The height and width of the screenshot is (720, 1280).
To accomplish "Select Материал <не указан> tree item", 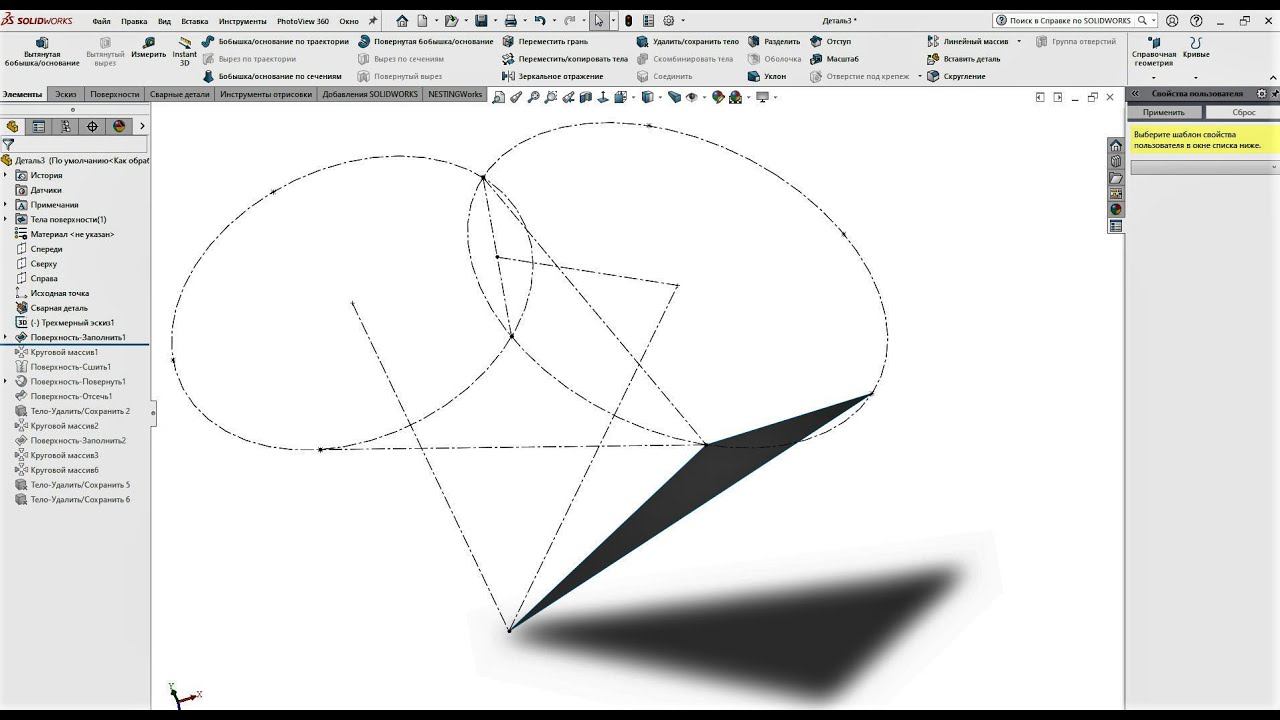I will pyautogui.click(x=65, y=234).
